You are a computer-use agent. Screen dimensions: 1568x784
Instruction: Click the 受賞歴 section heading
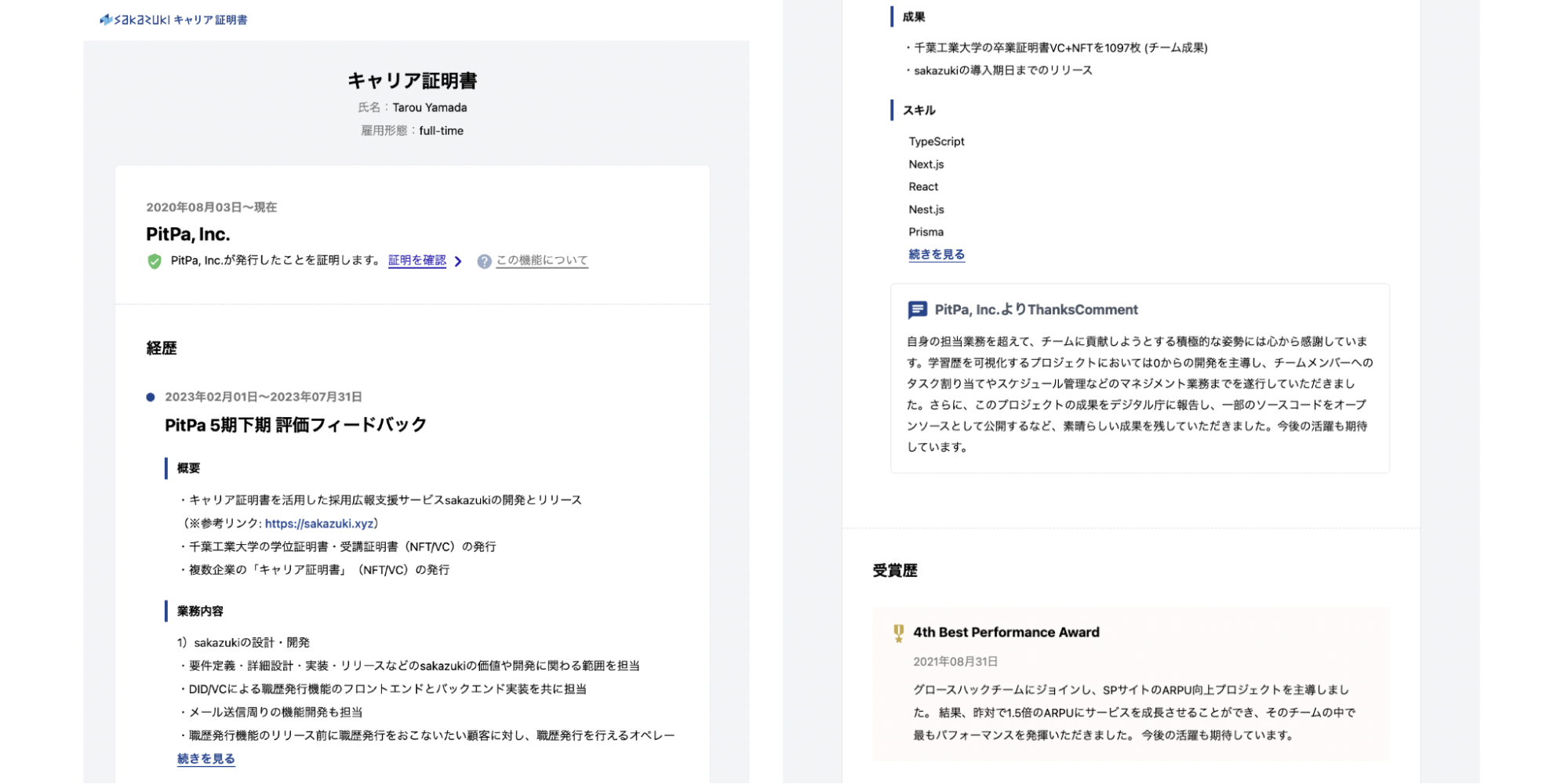click(x=895, y=571)
